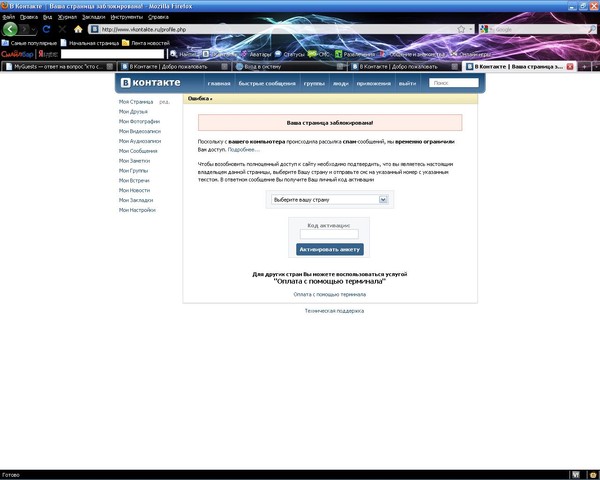Open a new tab with plus button
This screenshot has width=600, height=480.
coord(584,67)
